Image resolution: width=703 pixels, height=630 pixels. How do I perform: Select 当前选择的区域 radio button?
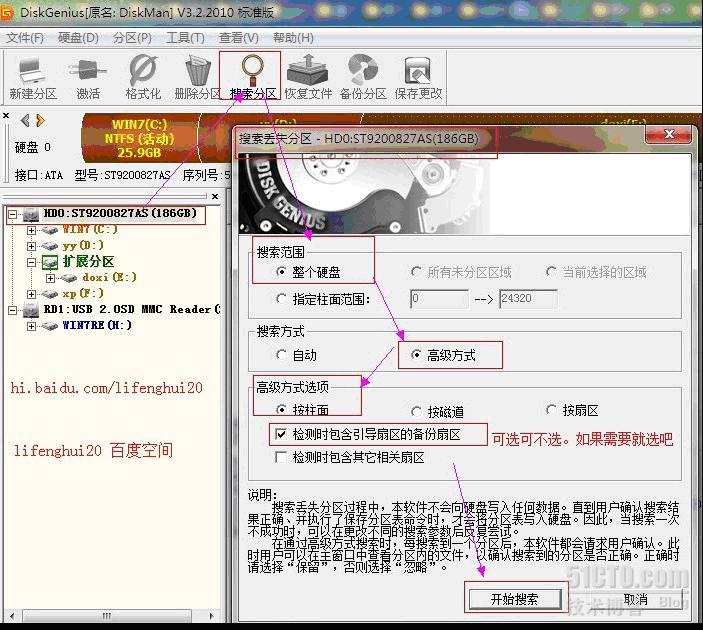551,272
